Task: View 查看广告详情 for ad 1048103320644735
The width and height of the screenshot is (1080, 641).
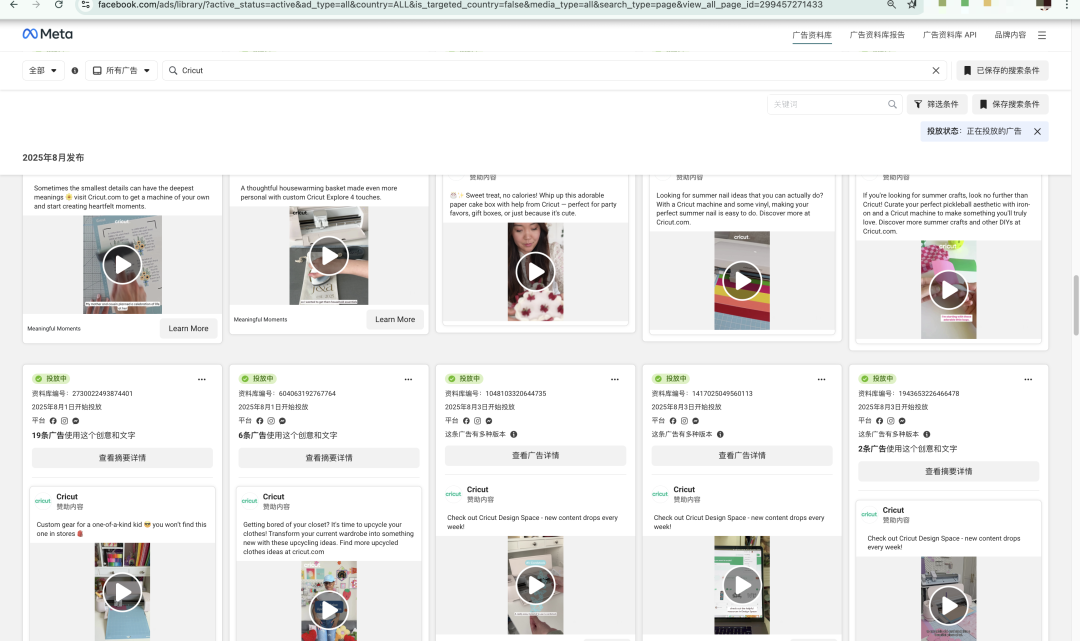Action: 536,456
